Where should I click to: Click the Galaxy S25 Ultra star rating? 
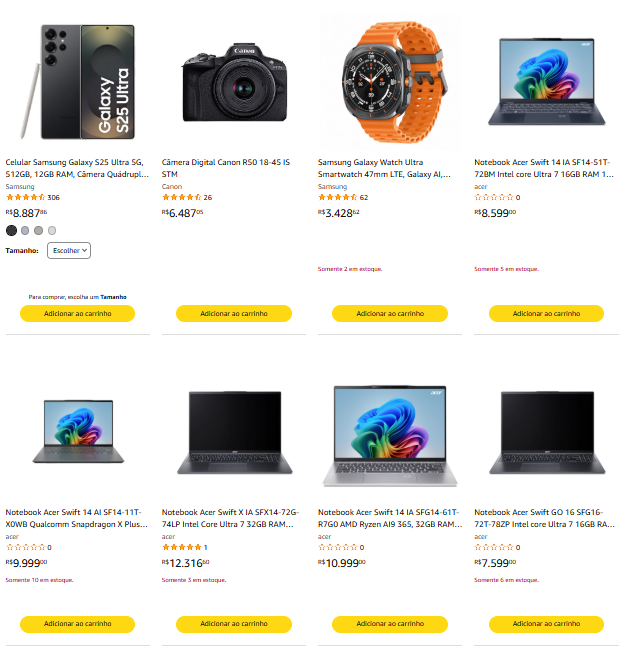(25, 197)
